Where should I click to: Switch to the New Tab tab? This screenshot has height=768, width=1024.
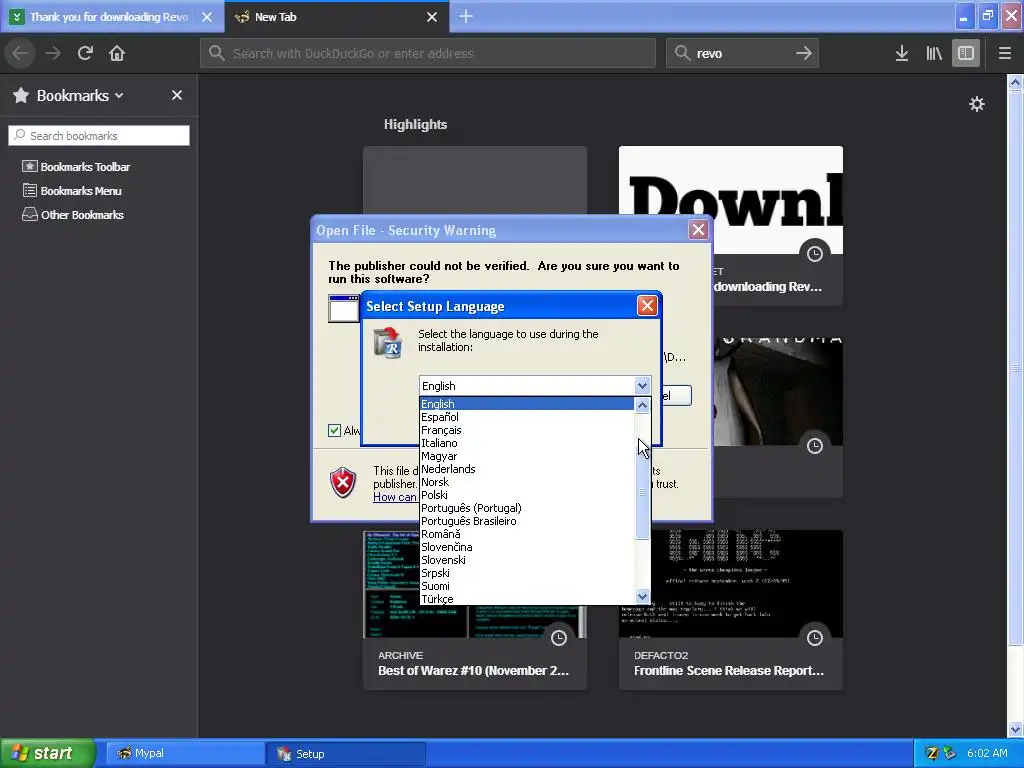(x=336, y=17)
